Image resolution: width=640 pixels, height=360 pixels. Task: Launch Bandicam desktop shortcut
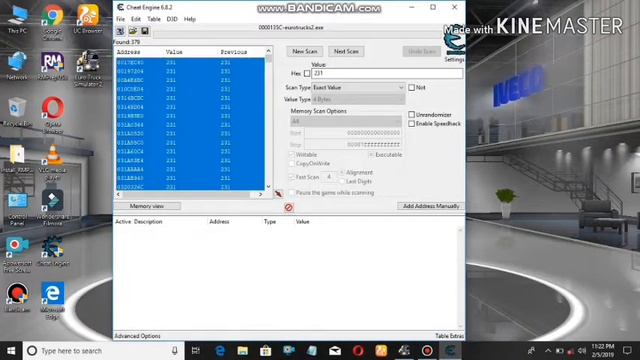click(17, 297)
